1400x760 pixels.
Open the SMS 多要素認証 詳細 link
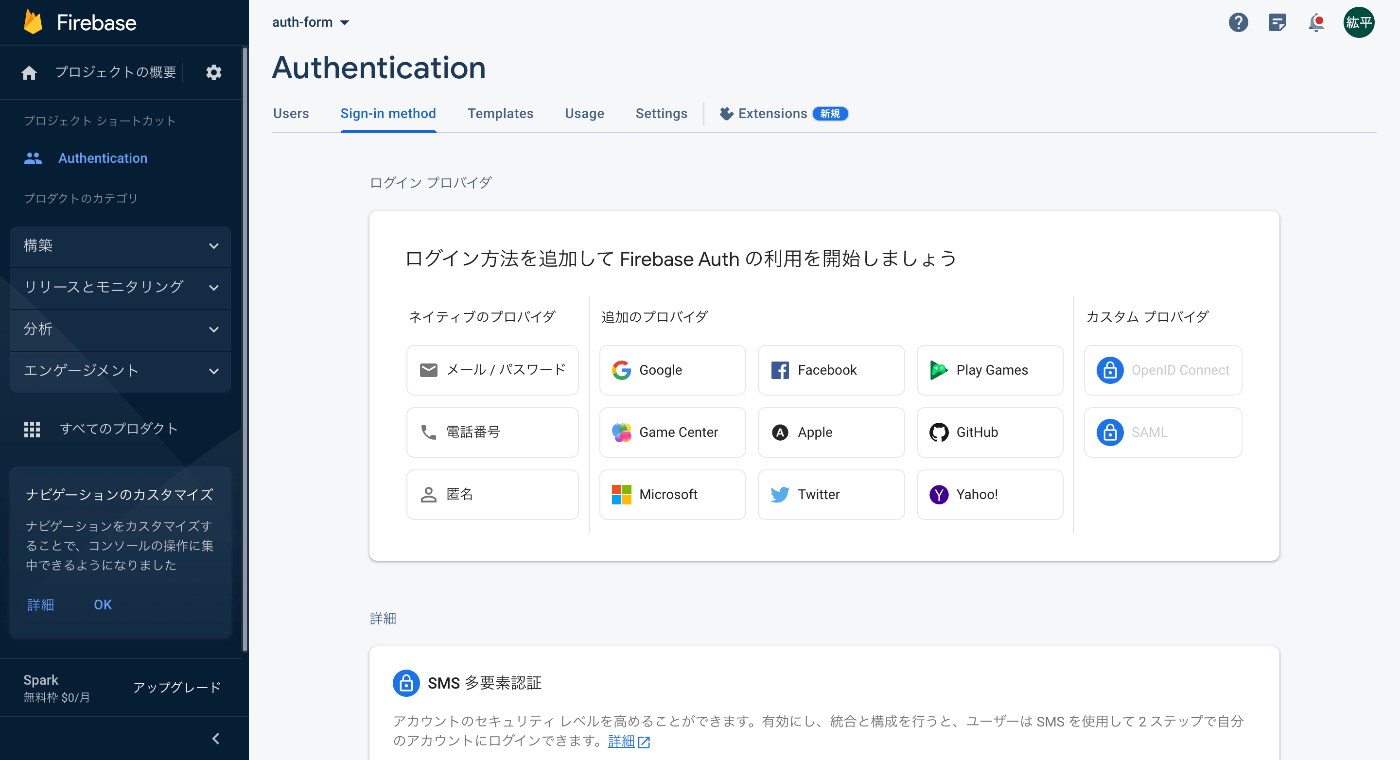(x=629, y=742)
